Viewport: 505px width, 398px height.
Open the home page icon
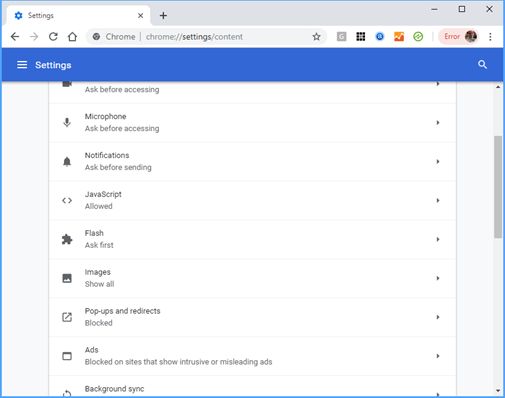72,37
